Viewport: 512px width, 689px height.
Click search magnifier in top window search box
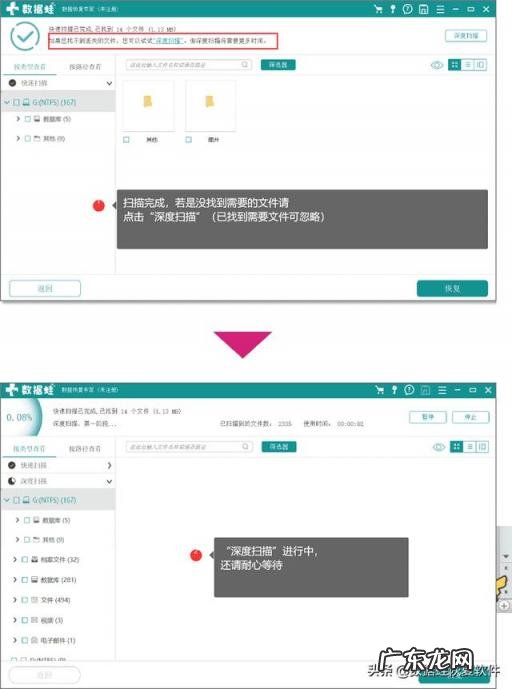pos(245,65)
